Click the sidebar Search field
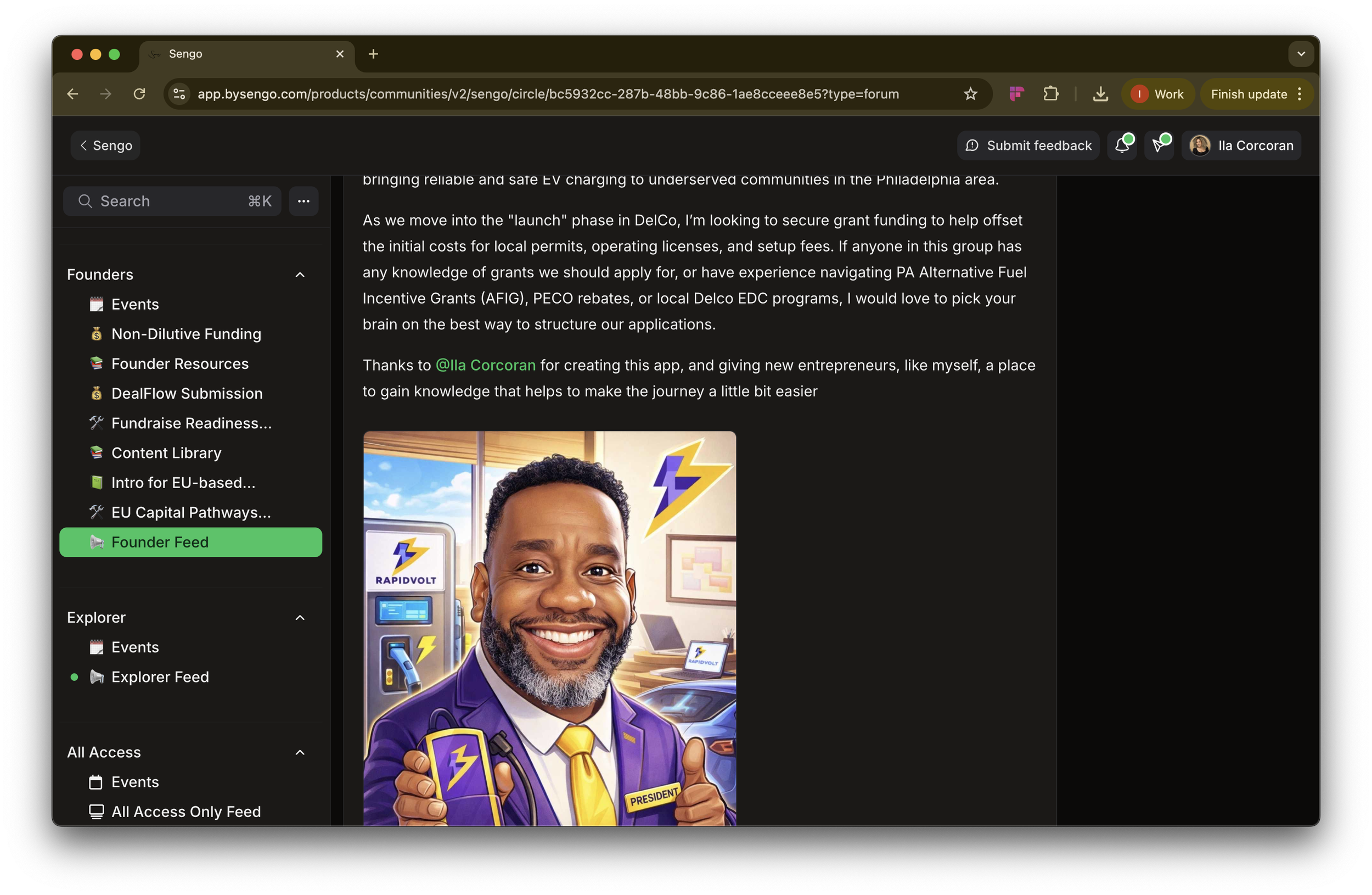1372x895 pixels. tap(172, 202)
